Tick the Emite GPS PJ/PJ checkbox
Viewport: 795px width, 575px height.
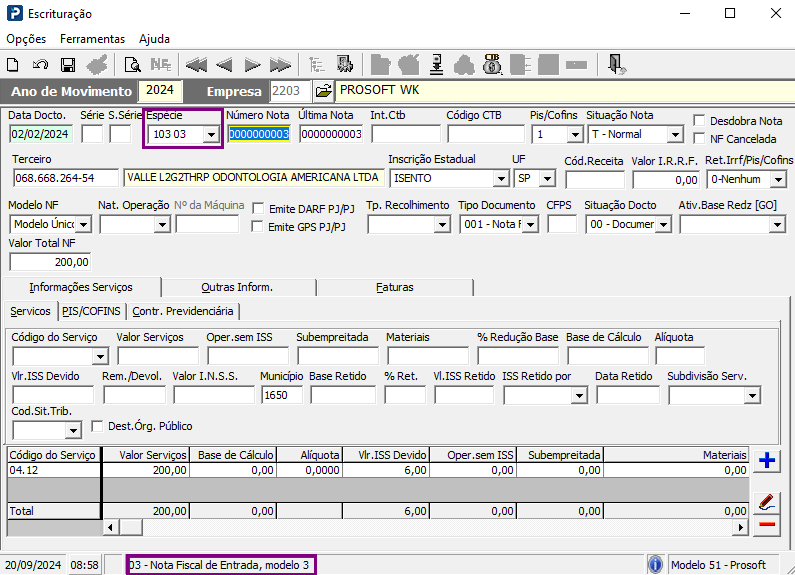[257, 226]
